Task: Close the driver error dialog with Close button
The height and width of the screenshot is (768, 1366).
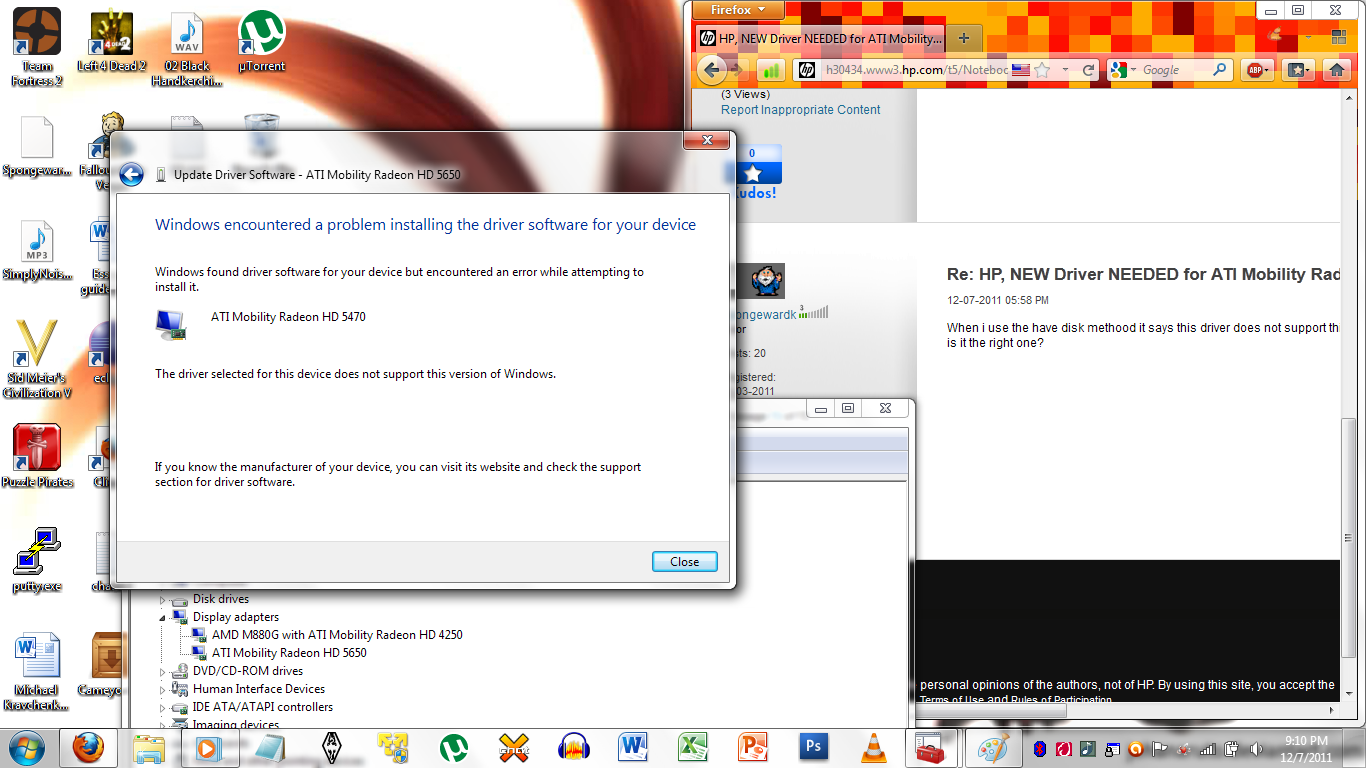Action: pyautogui.click(x=684, y=562)
